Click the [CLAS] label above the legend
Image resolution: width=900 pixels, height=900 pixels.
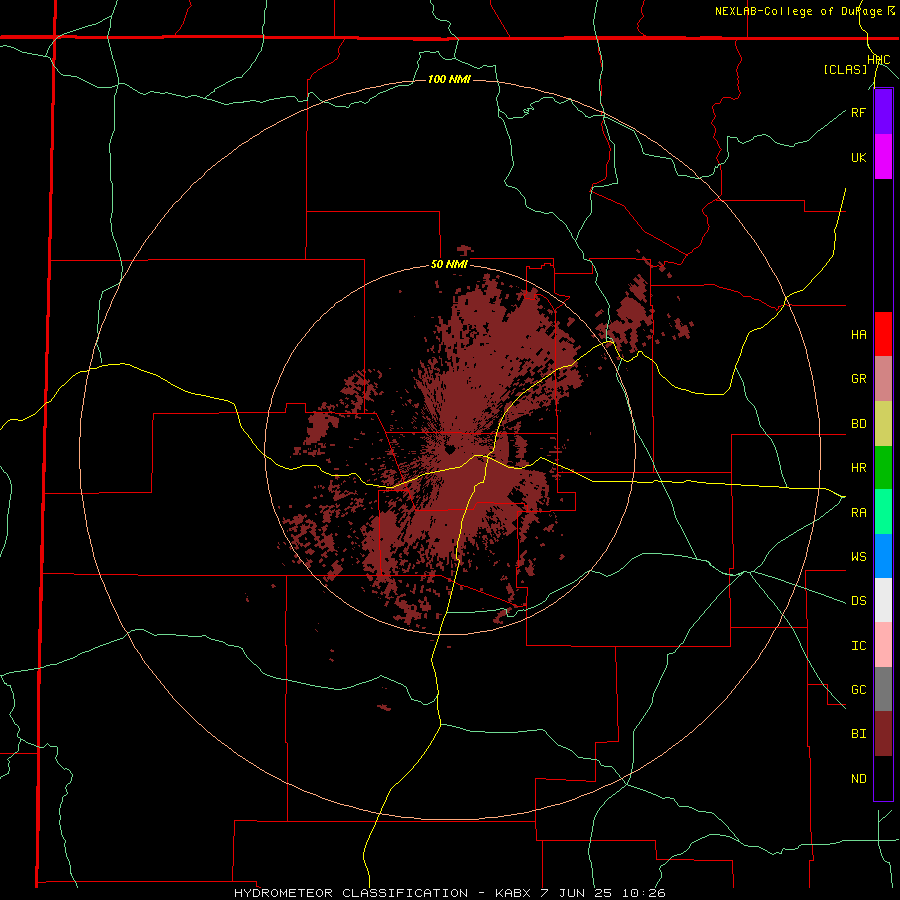point(845,69)
